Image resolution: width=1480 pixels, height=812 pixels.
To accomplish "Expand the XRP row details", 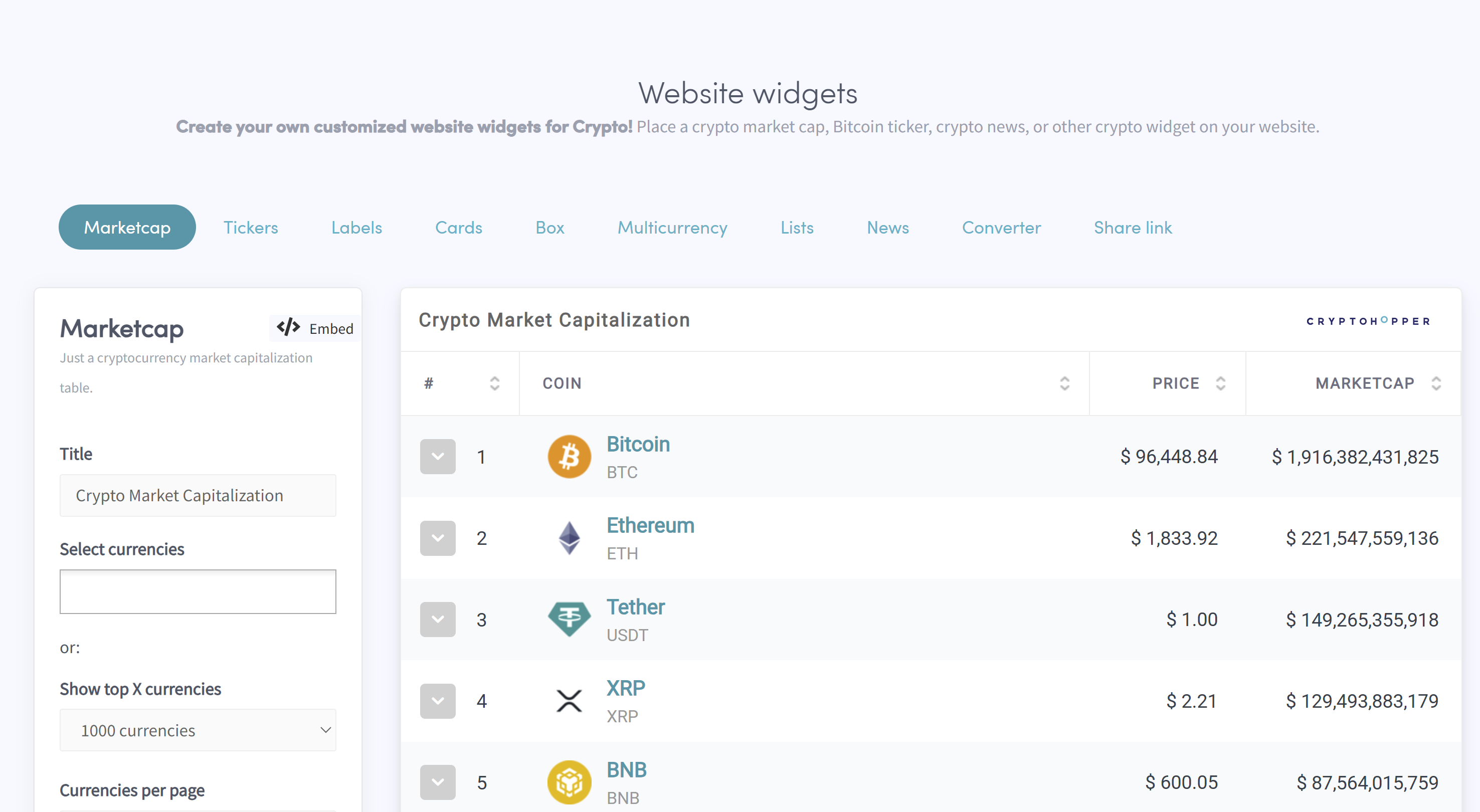I will 437,701.
